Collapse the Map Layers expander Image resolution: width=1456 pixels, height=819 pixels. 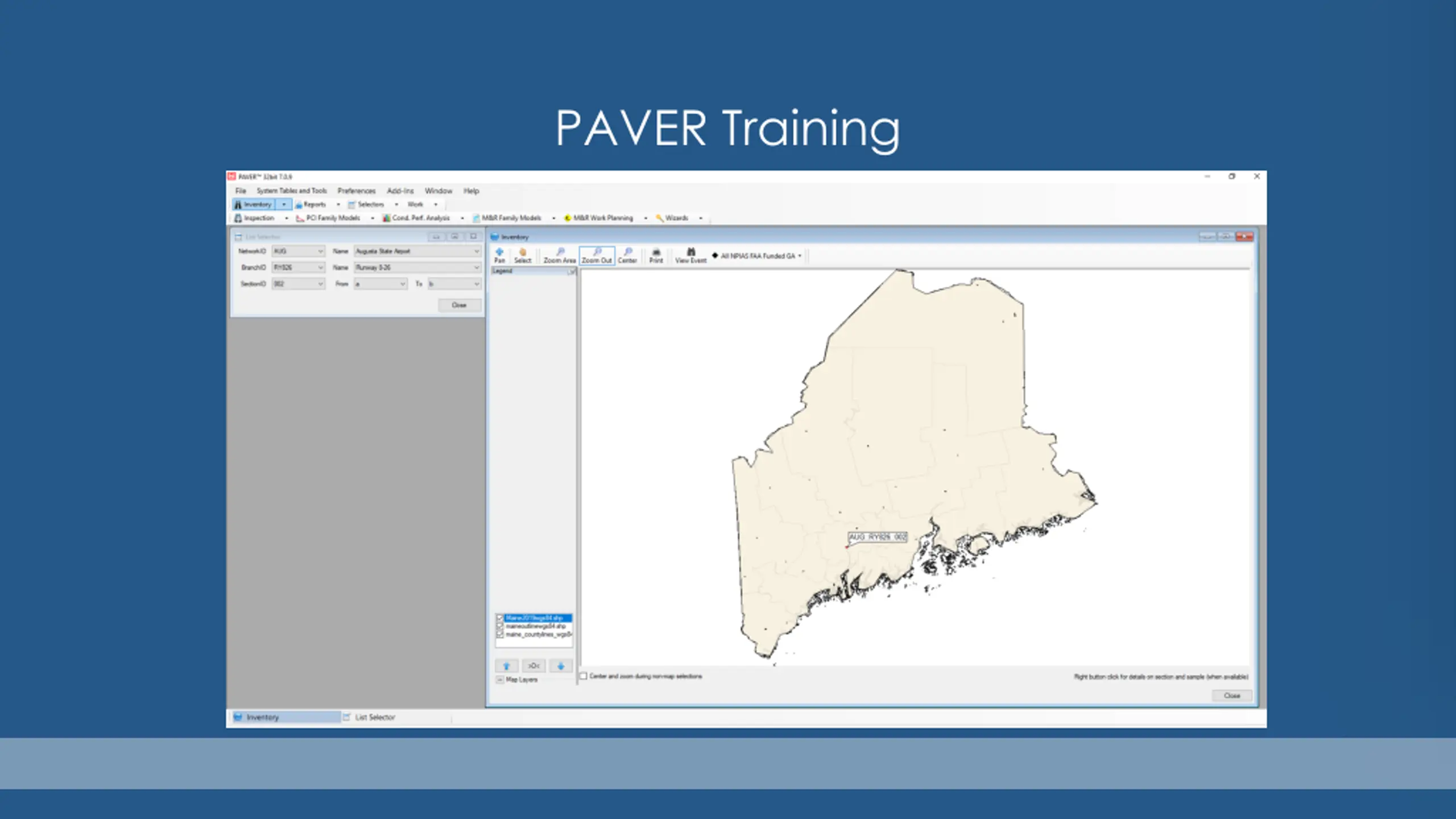point(500,680)
